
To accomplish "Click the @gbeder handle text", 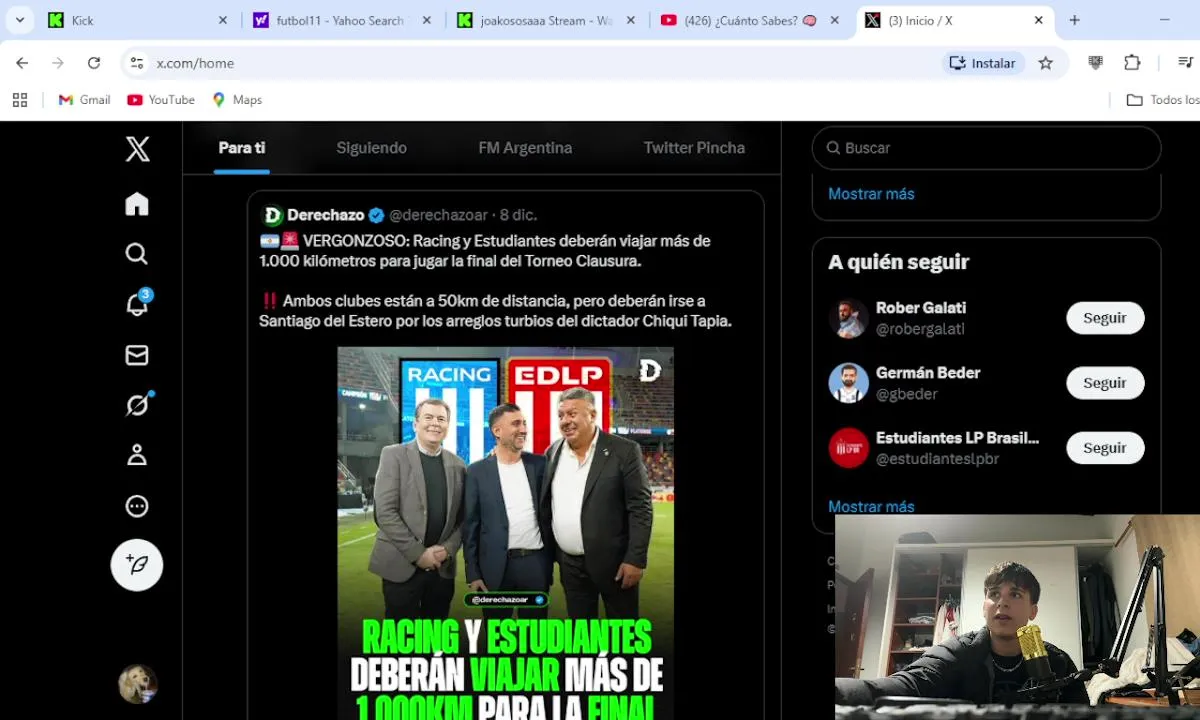I will (906, 394).
